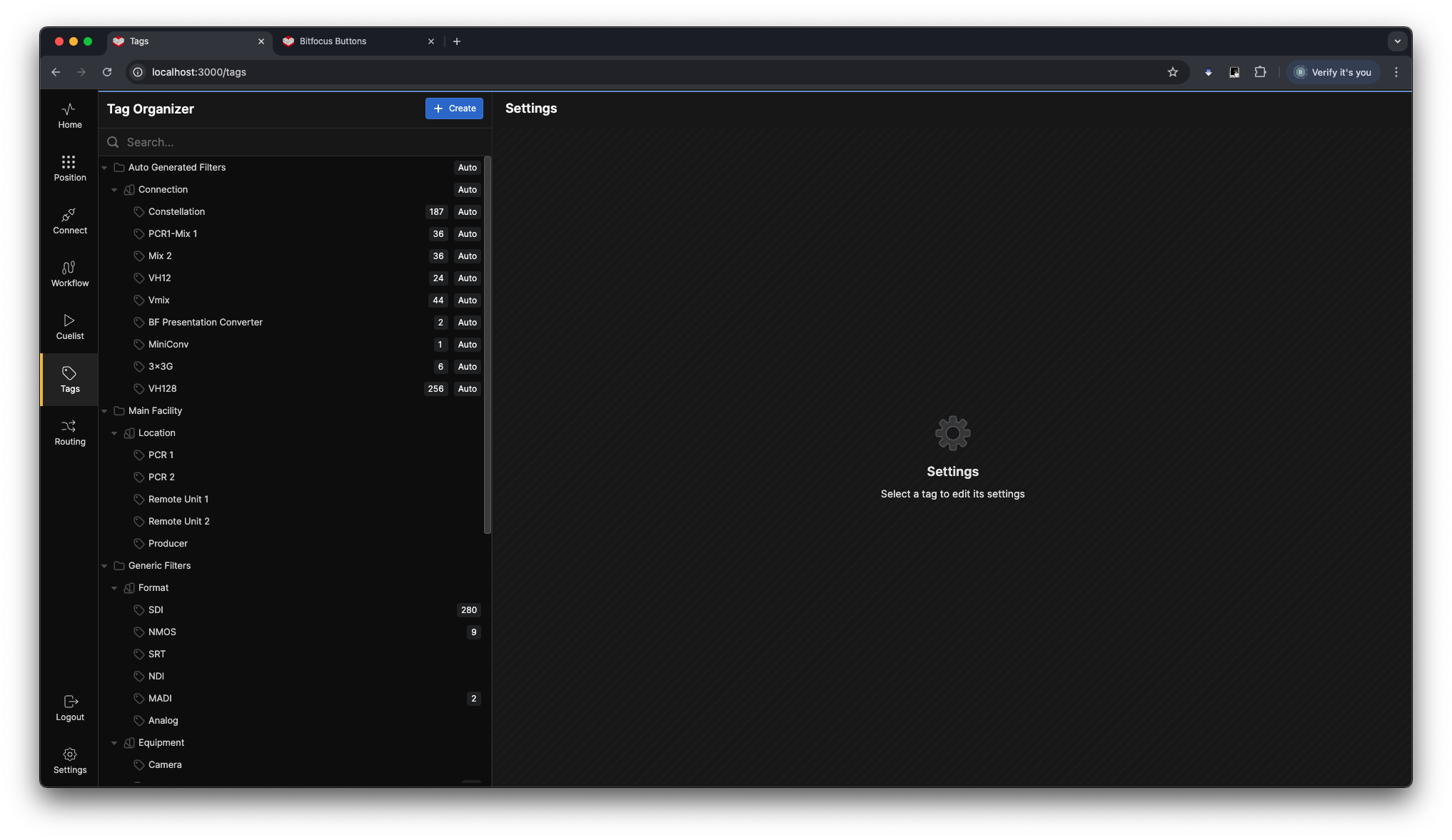Click the search magnifier icon
This screenshot has height=840, width=1452.
(x=113, y=142)
